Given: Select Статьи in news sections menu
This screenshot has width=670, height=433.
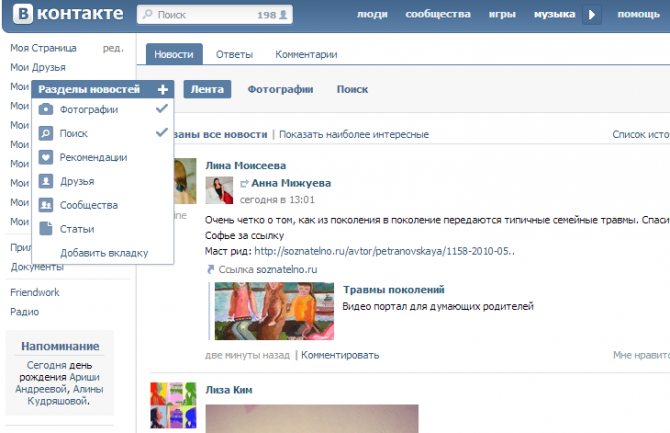Looking at the screenshot, I should [x=103, y=229].
